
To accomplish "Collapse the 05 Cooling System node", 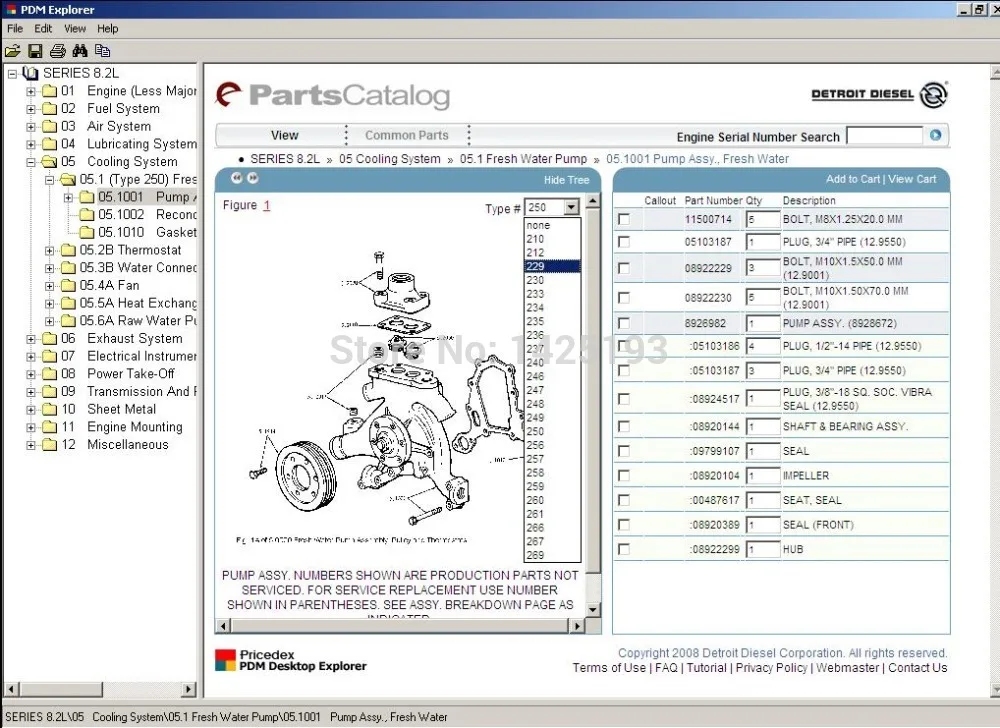I will coord(31,162).
